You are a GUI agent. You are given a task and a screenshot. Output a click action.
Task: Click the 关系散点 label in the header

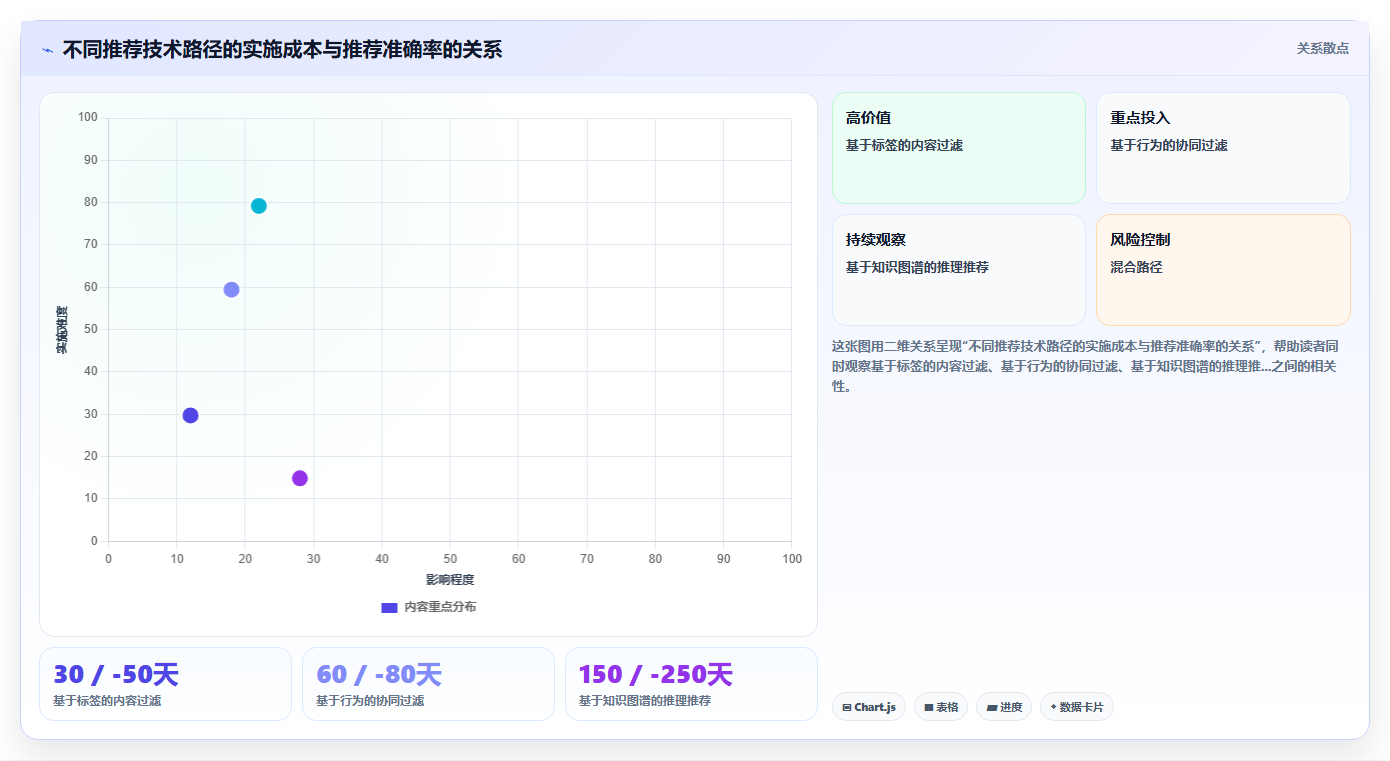pyautogui.click(x=1323, y=48)
